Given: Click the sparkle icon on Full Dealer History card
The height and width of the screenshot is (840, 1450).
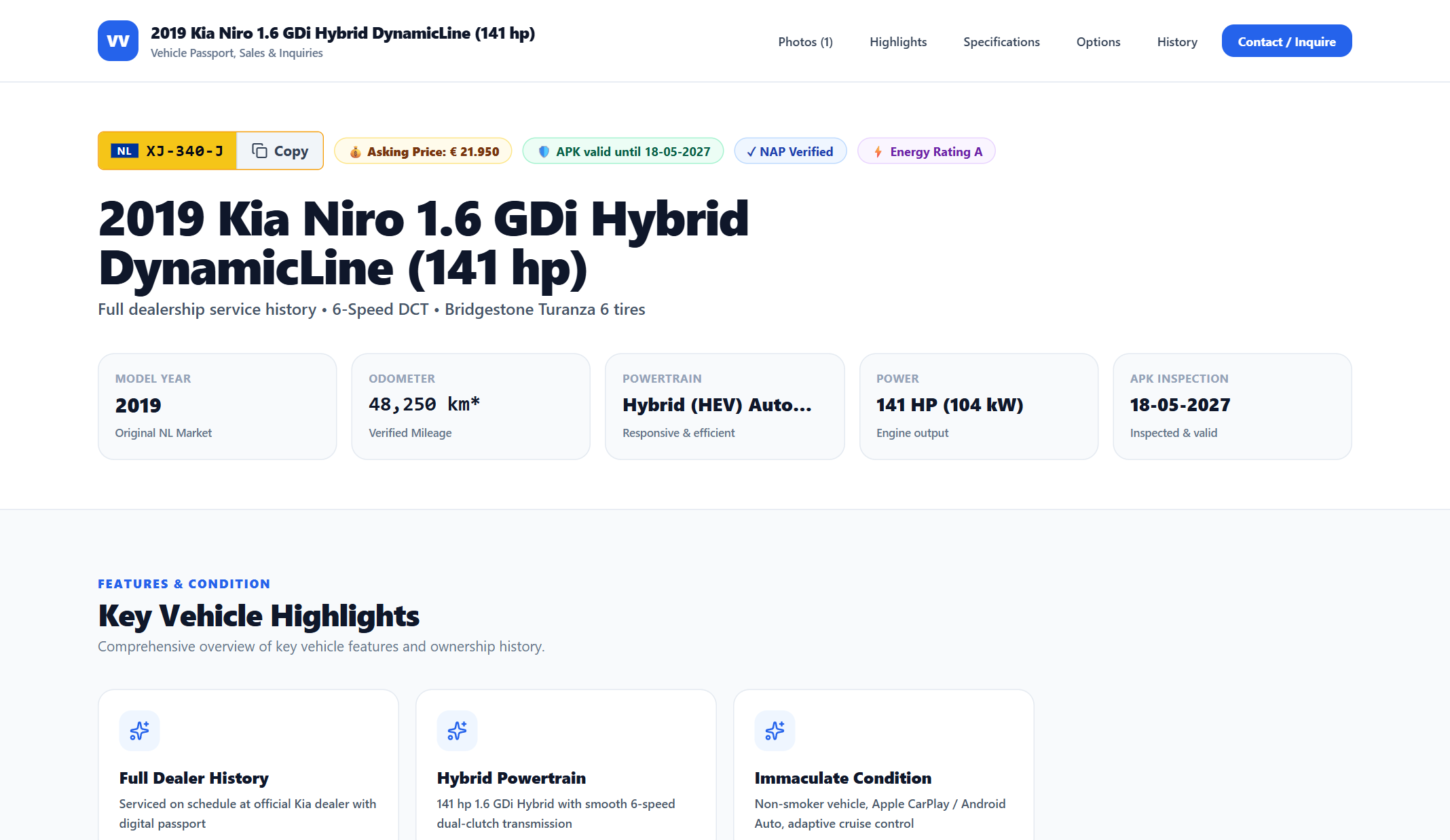Looking at the screenshot, I should tap(140, 731).
